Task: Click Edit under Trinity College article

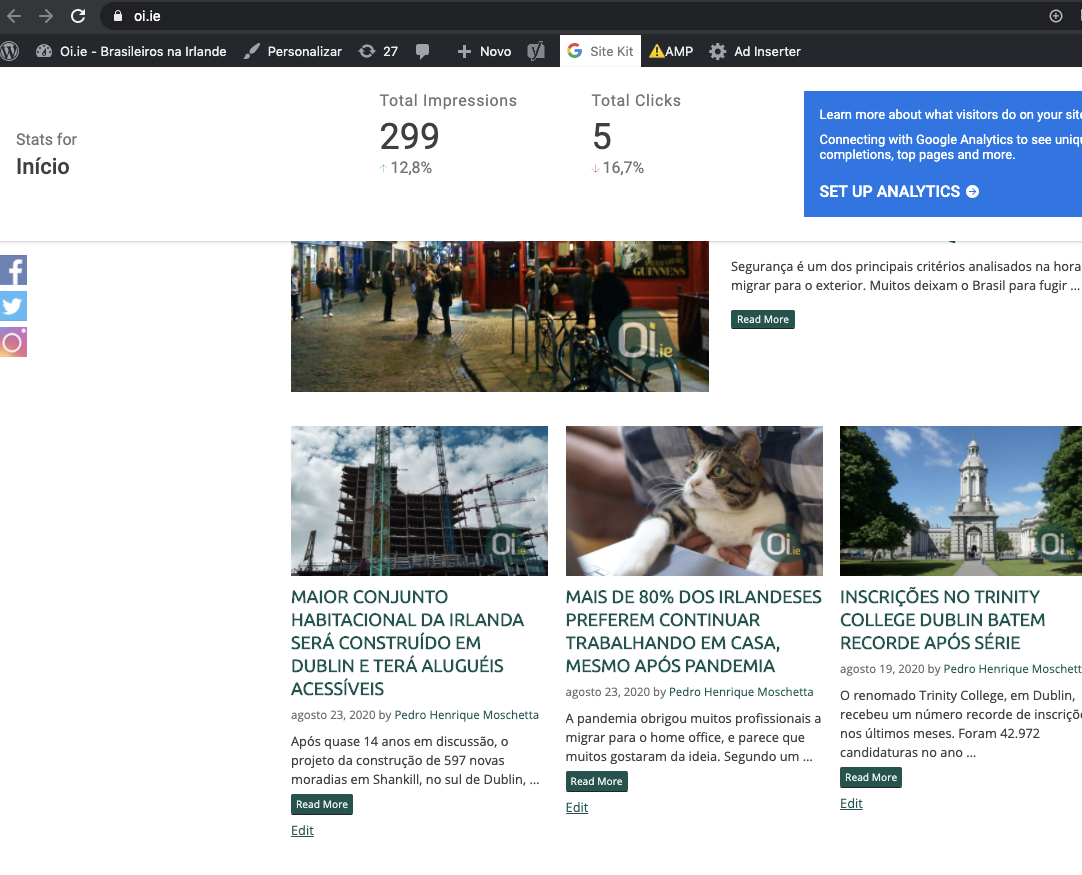Action: tap(851, 803)
